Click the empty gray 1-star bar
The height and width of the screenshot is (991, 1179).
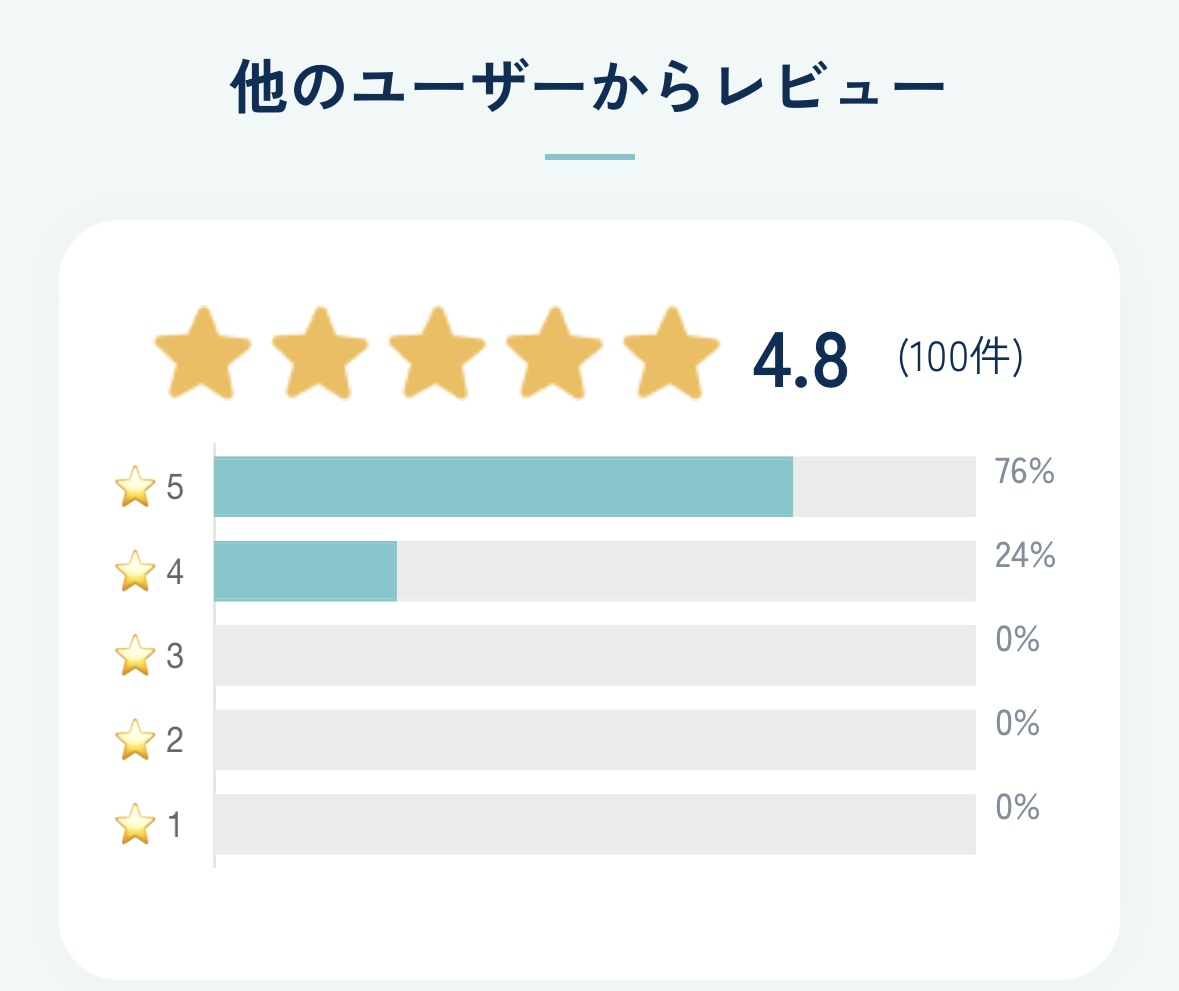[596, 823]
